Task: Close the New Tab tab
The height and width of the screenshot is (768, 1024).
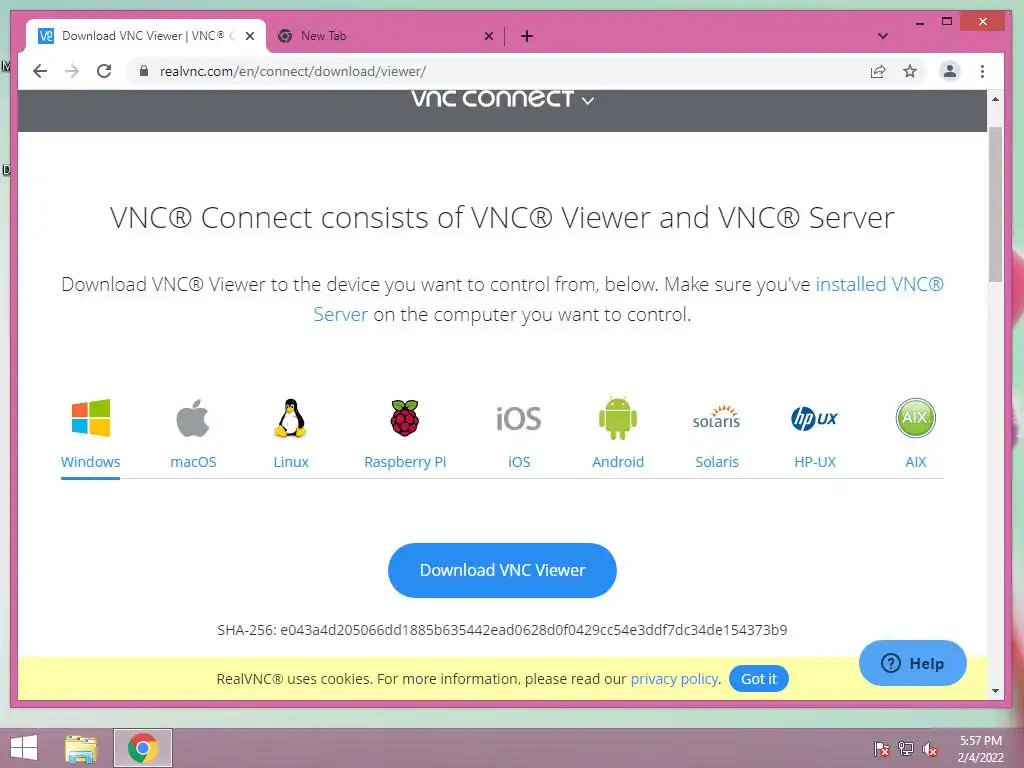Action: tap(488, 36)
